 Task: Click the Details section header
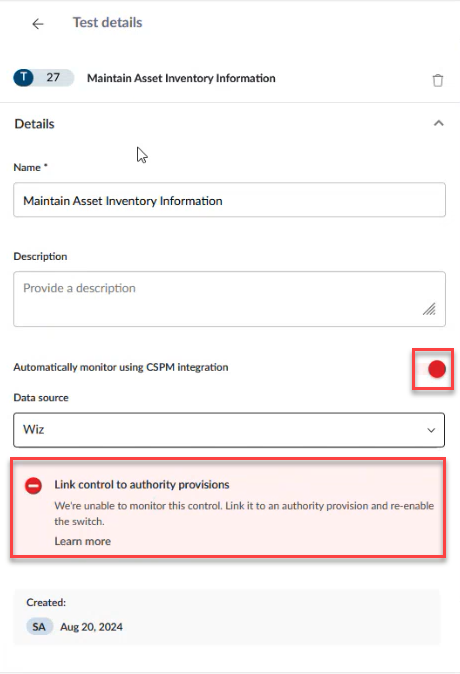click(x=34, y=124)
